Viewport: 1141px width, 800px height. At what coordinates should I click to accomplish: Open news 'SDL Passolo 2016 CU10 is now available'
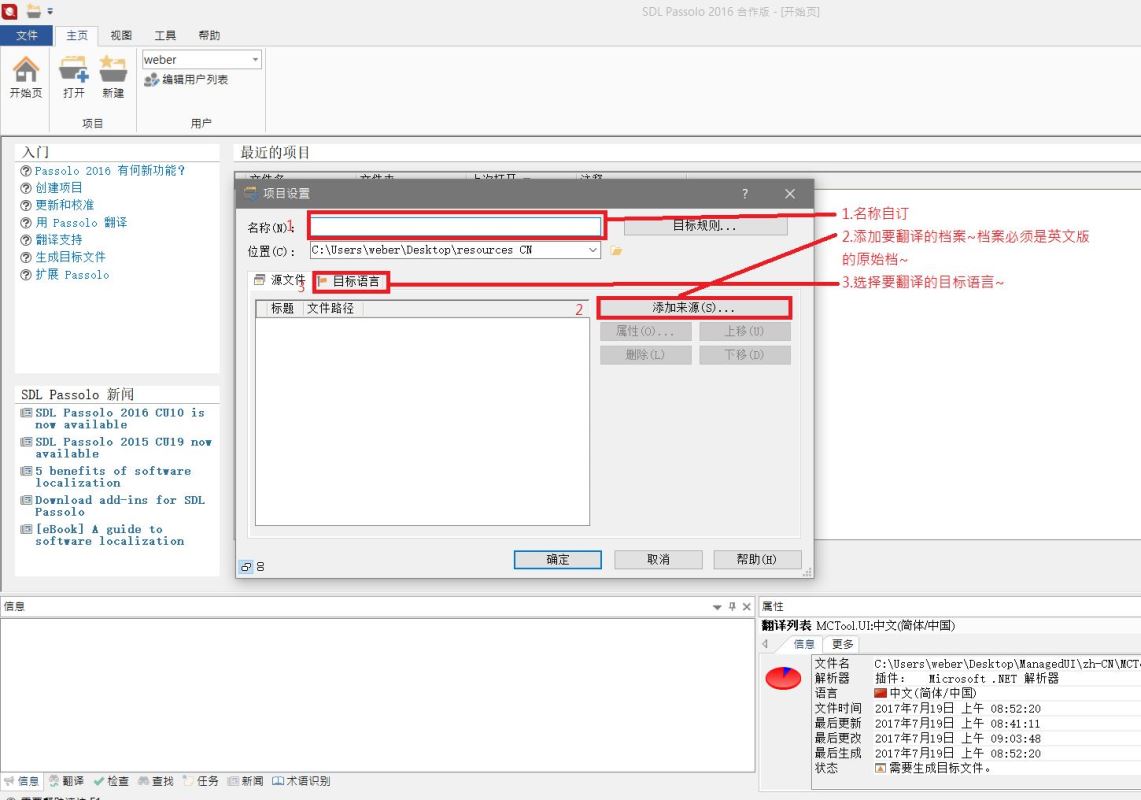point(120,419)
